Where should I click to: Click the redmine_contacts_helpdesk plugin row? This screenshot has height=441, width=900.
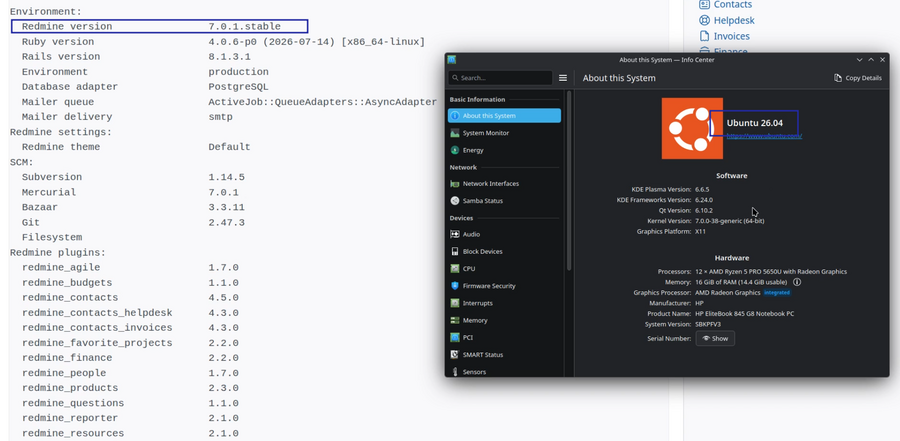[130, 313]
